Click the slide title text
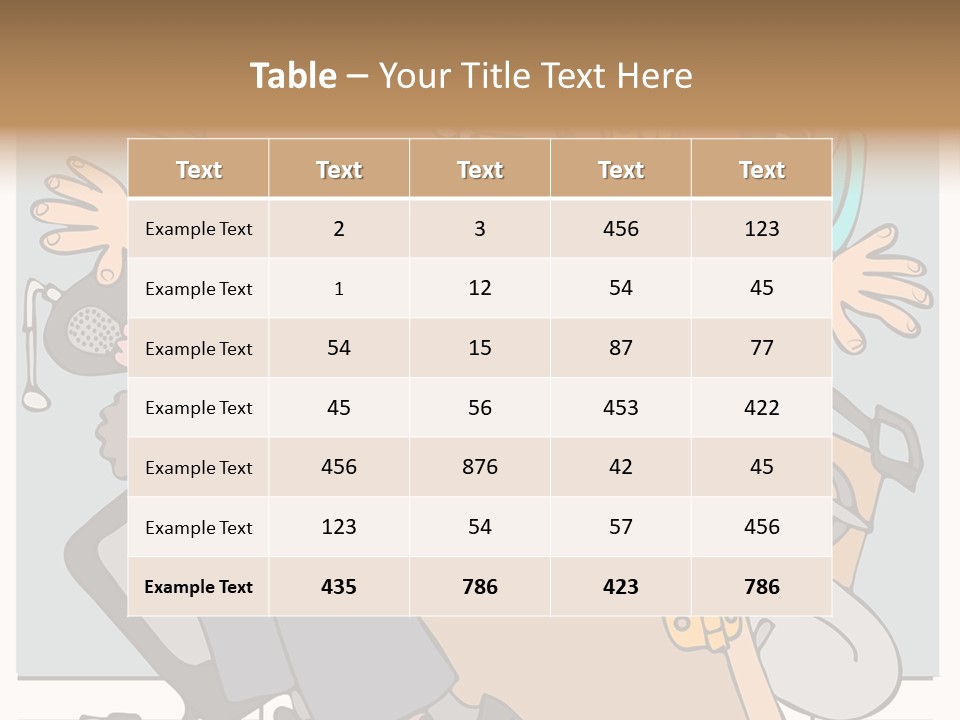Image resolution: width=960 pixels, height=720 pixels. 471,76
